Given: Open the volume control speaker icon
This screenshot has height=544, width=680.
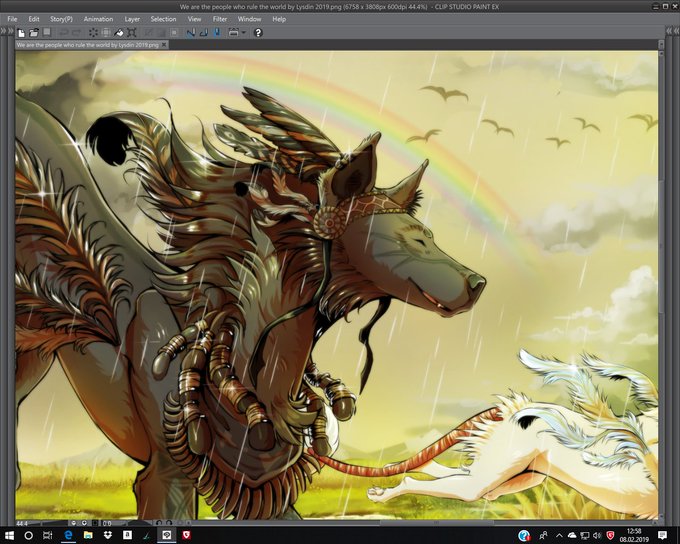Looking at the screenshot, I should pos(597,536).
